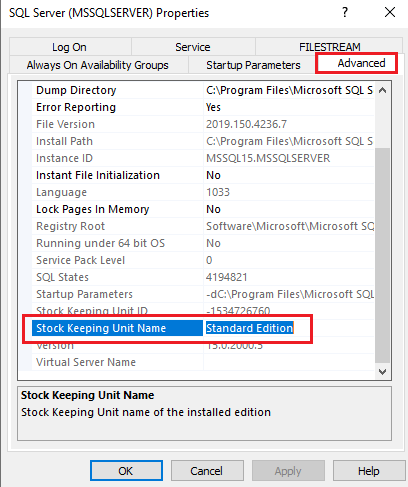Close the SQL Server Properties dialog
This screenshot has height=487, width=408.
pos(390,13)
